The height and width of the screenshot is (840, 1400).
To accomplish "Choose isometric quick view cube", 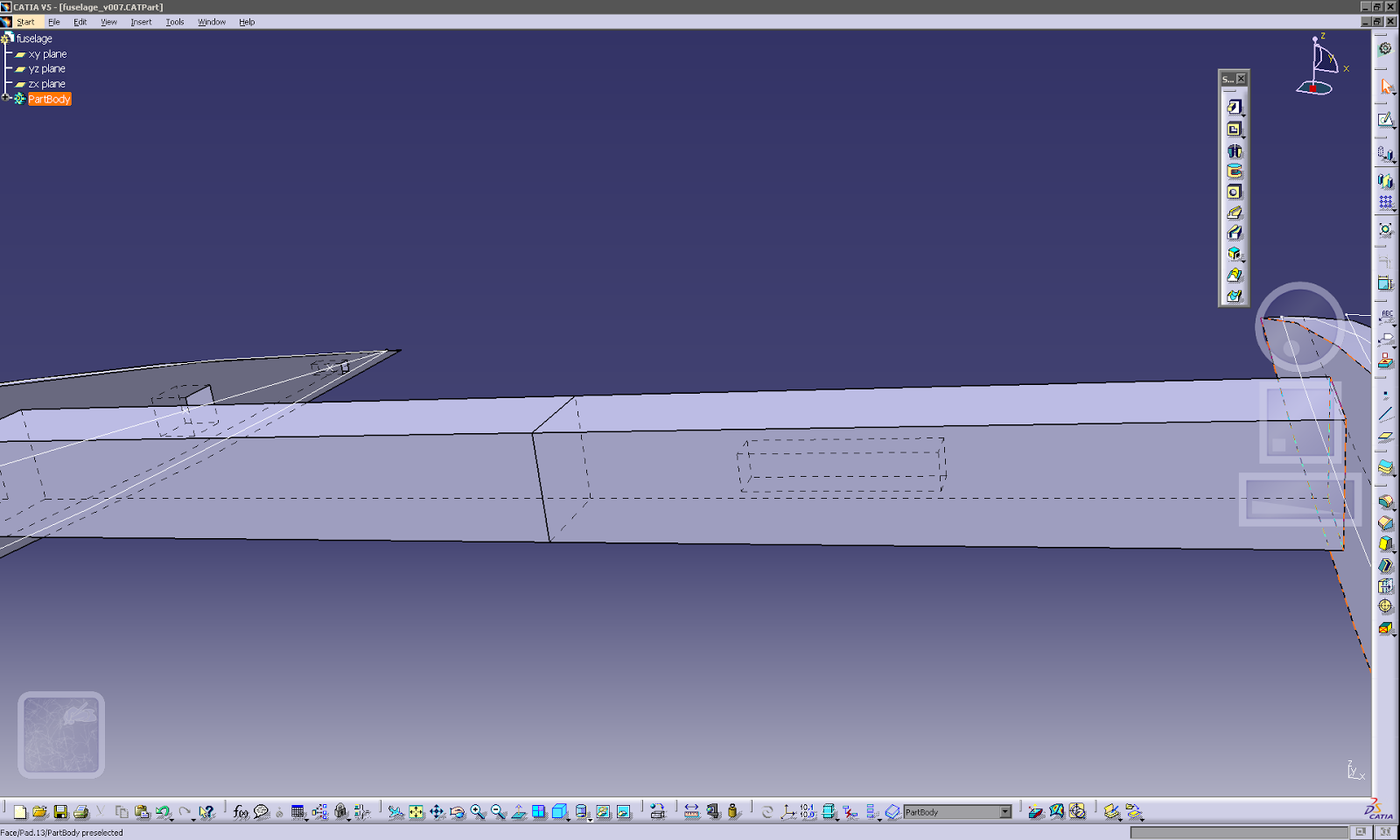I will pos(559,812).
